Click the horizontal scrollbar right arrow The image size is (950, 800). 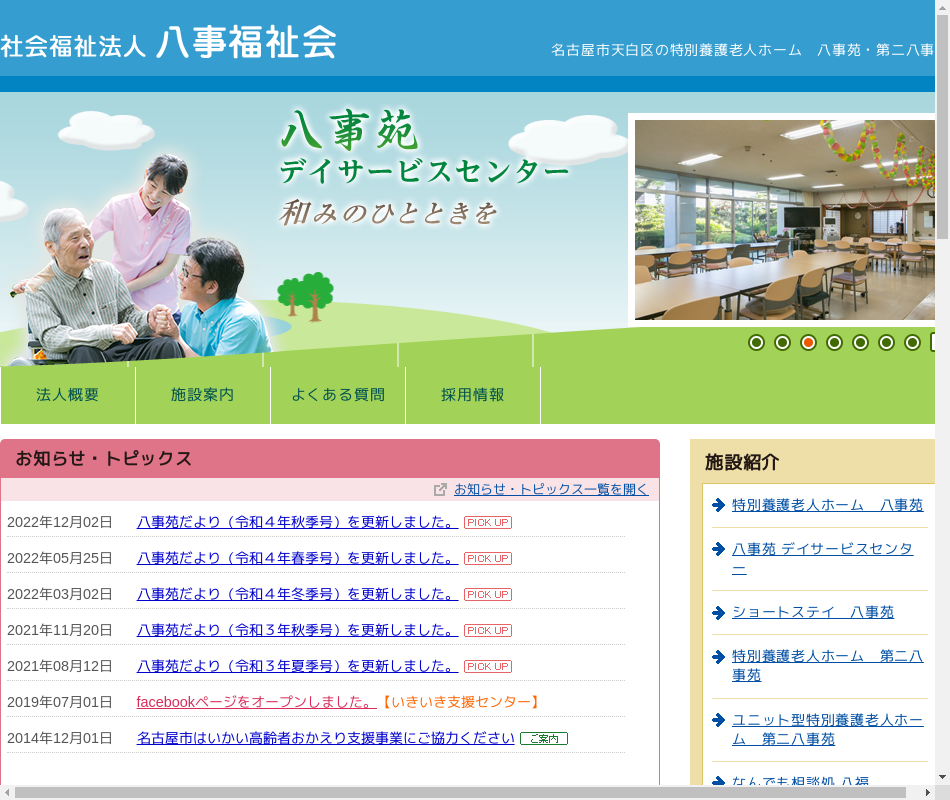[x=927, y=792]
